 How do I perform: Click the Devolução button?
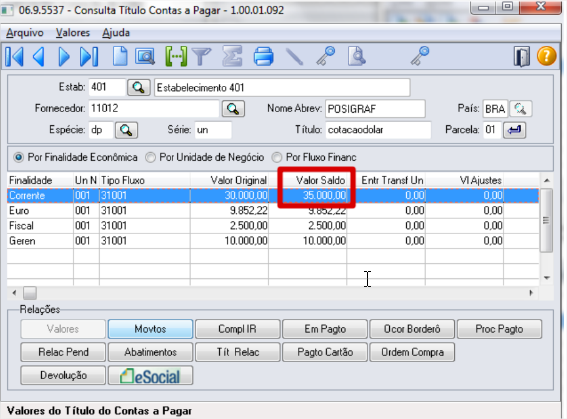coord(63,375)
